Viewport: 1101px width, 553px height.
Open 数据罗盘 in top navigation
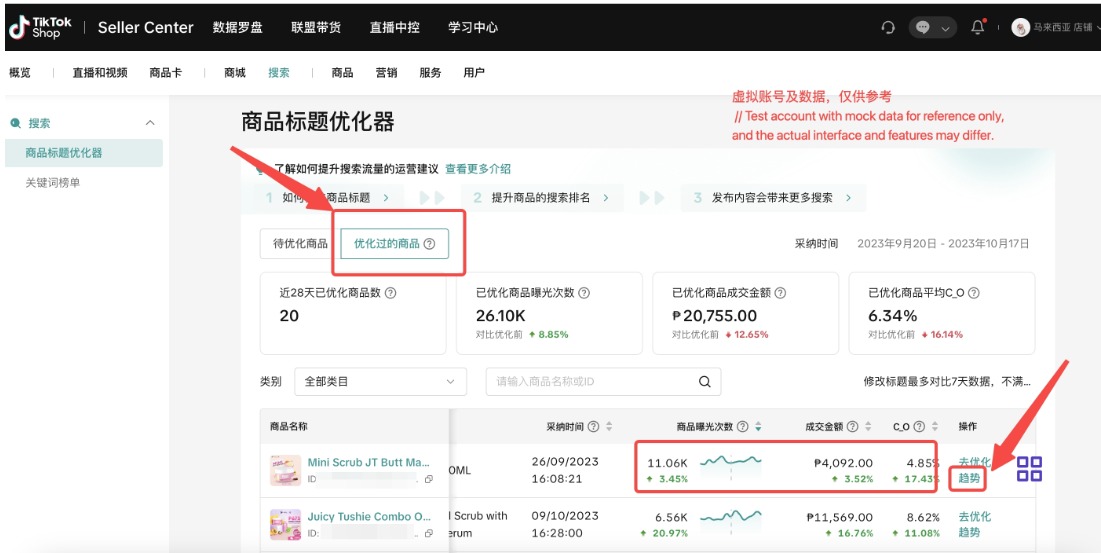[x=237, y=27]
